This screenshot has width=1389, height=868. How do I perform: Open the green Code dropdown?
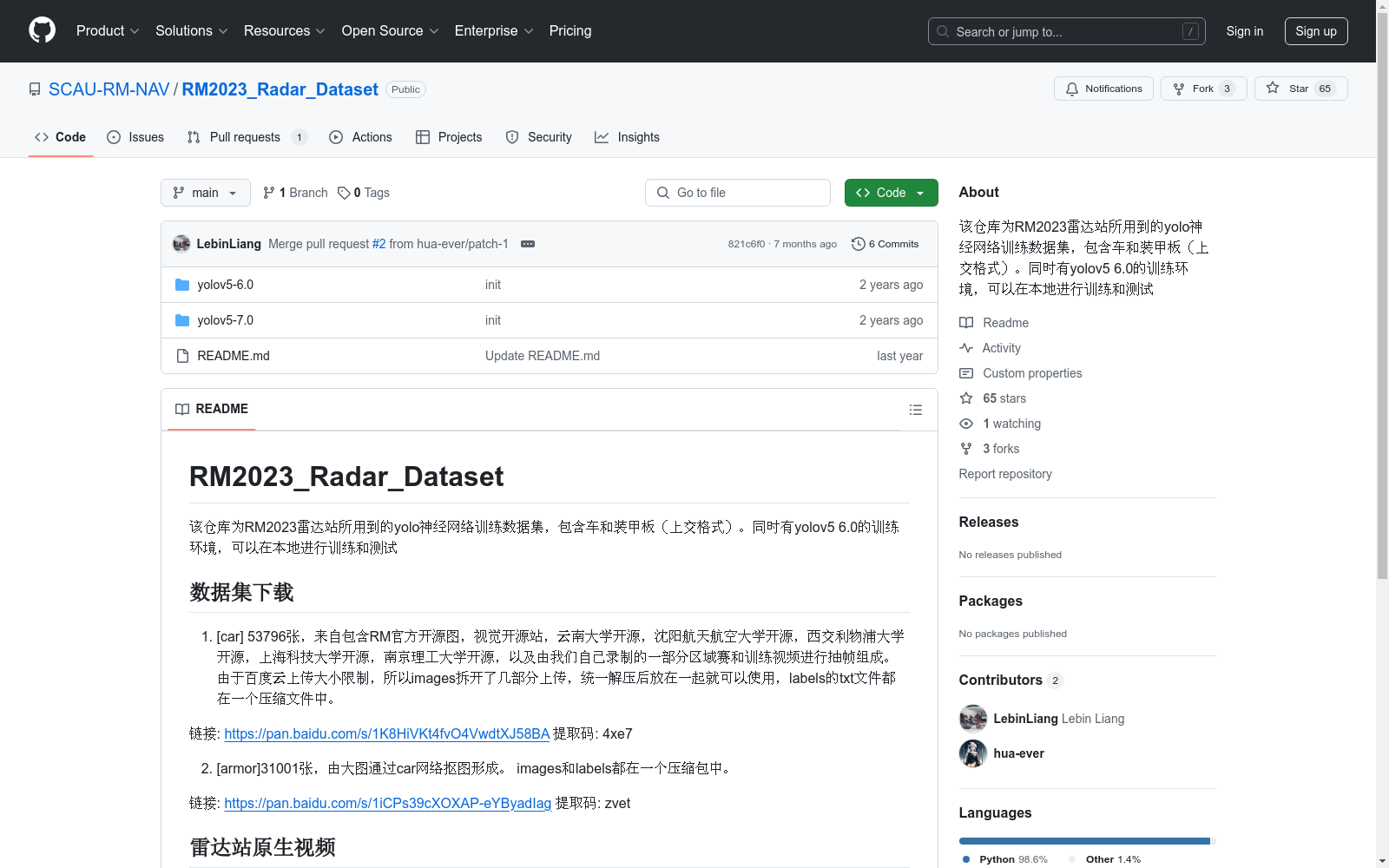click(x=891, y=193)
